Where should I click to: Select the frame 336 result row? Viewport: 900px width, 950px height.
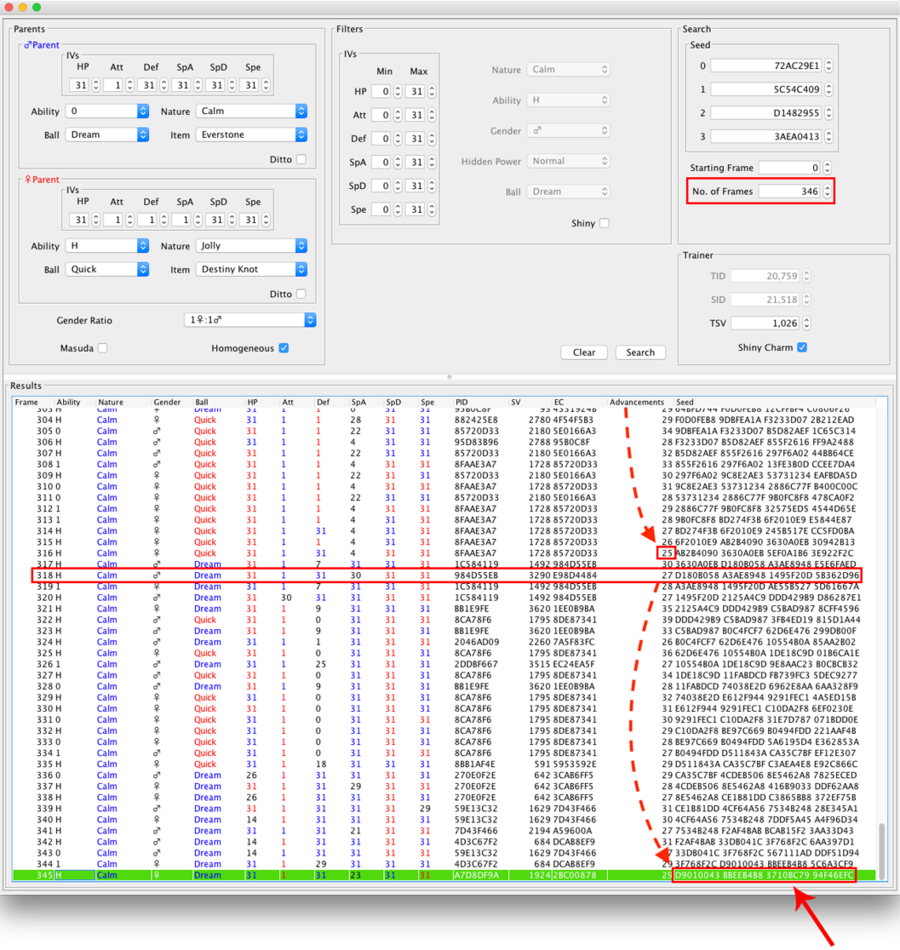coord(445,775)
